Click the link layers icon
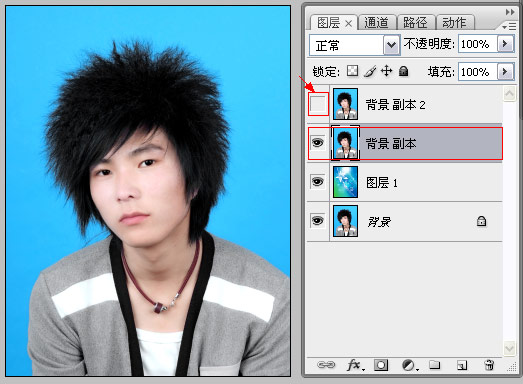 click(x=326, y=365)
